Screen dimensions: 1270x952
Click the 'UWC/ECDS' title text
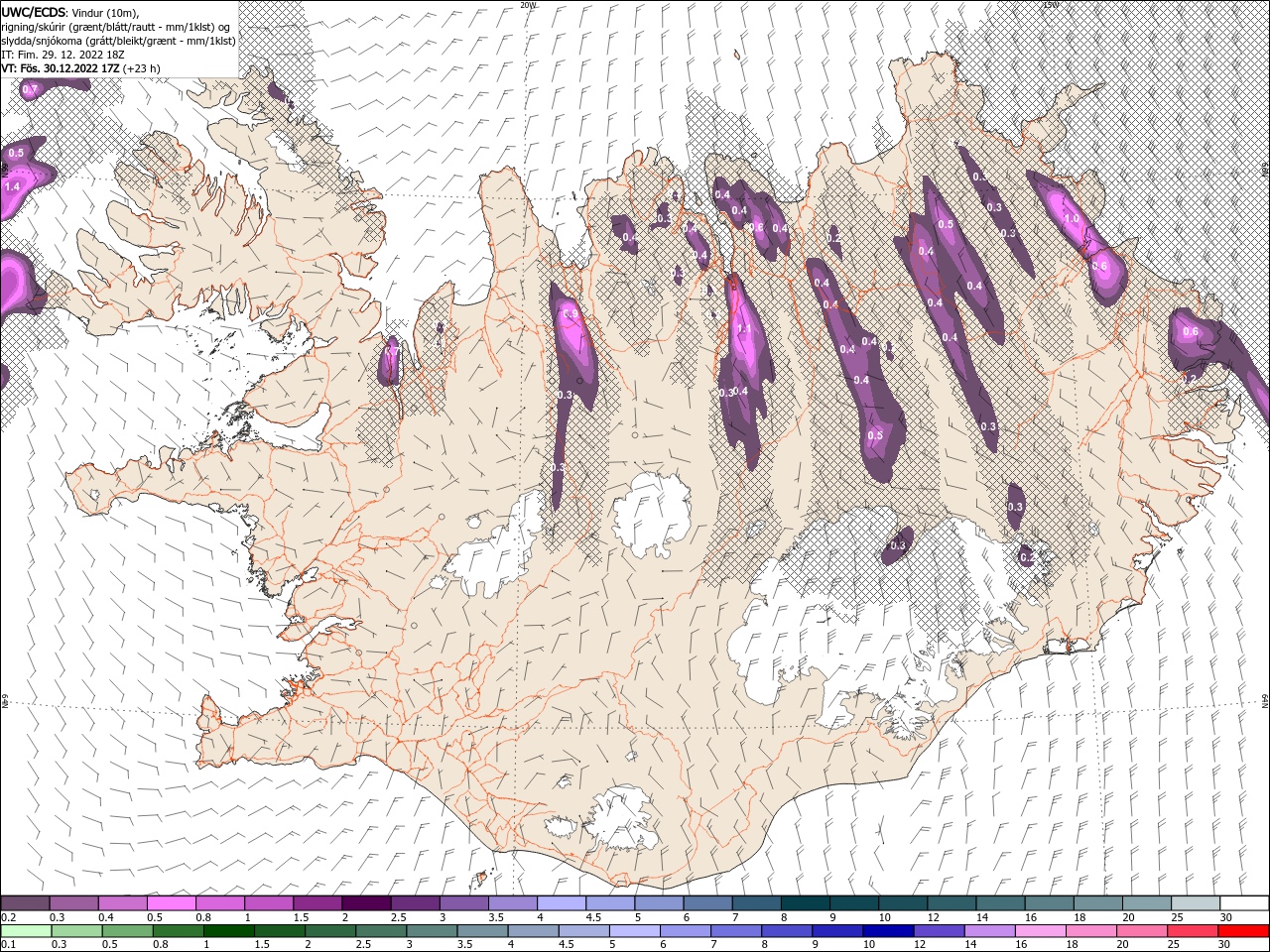tap(34, 11)
